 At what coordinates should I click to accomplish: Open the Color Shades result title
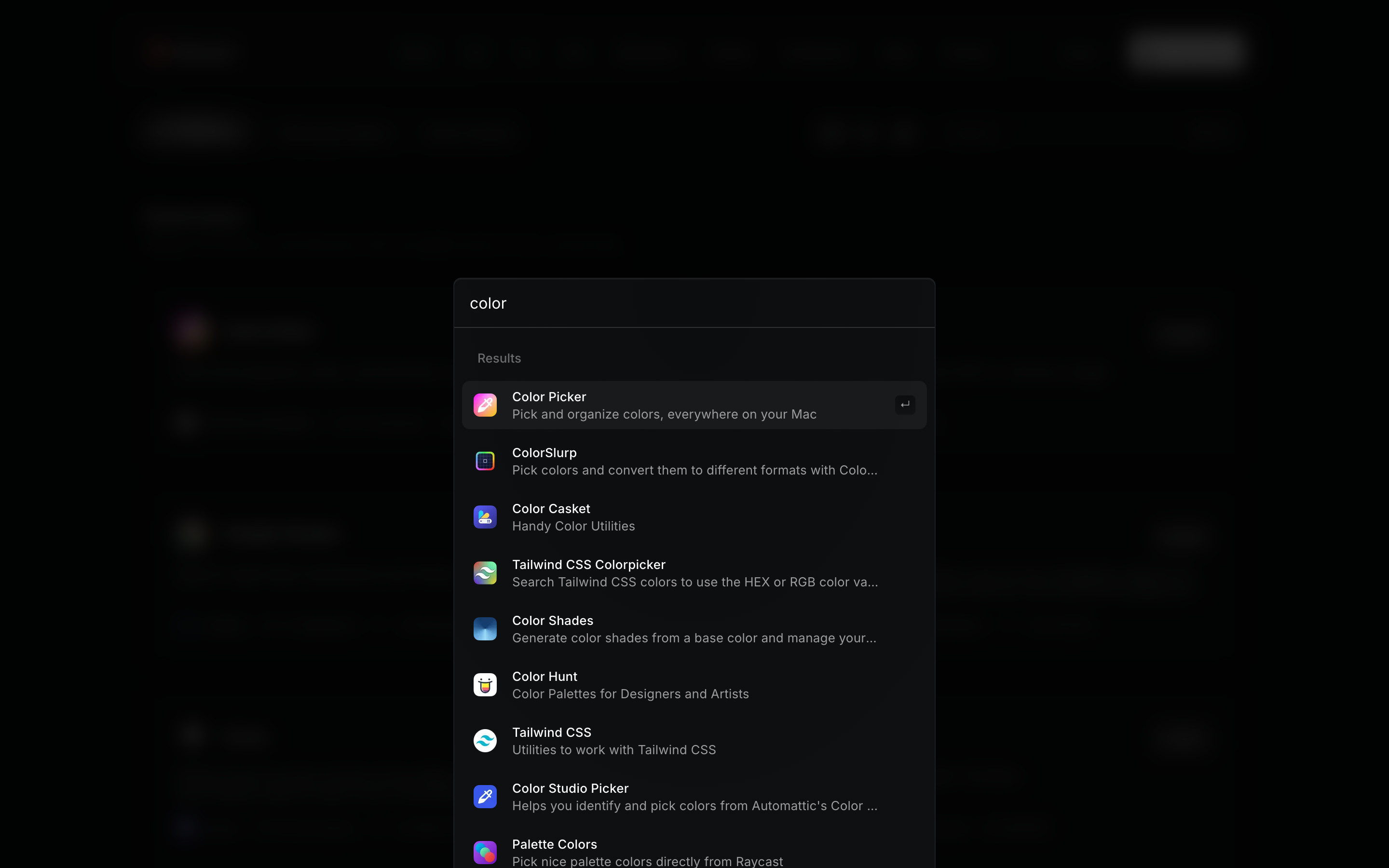pos(552,621)
